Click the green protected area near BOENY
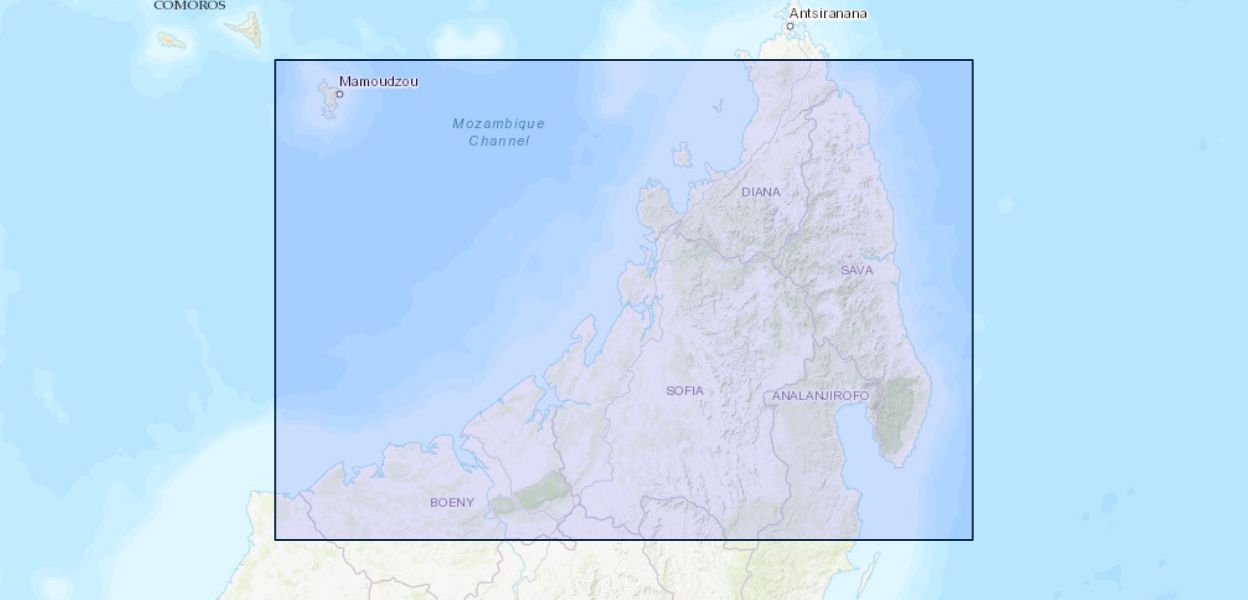The width and height of the screenshot is (1248, 600). click(542, 491)
